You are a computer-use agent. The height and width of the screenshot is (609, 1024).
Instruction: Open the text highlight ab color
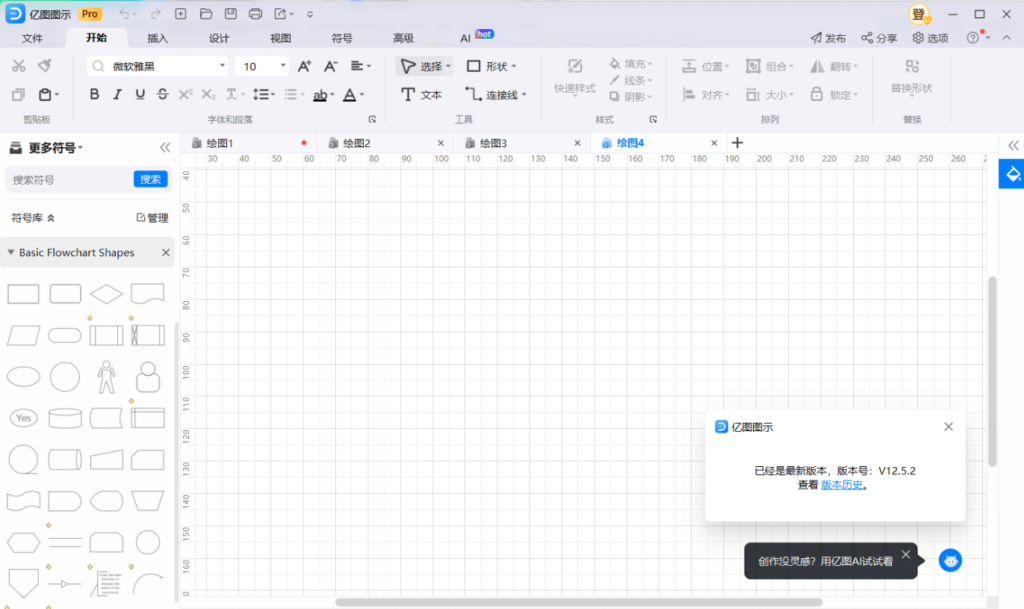click(x=323, y=95)
